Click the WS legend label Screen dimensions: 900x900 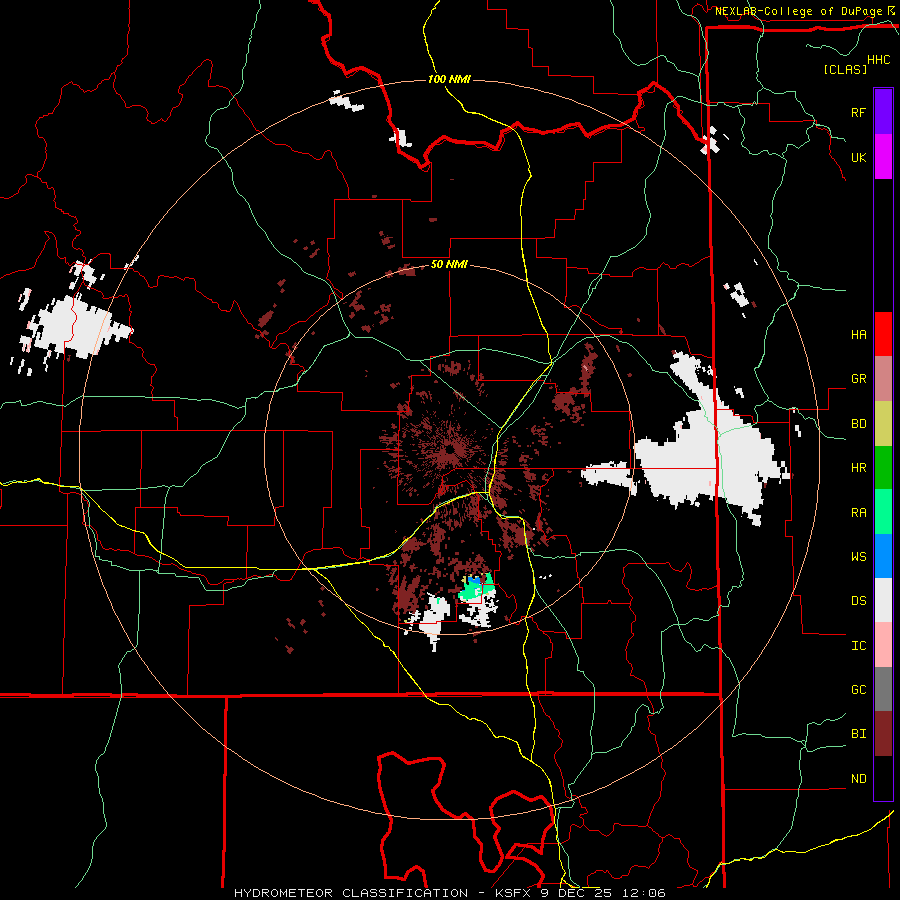(x=858, y=557)
